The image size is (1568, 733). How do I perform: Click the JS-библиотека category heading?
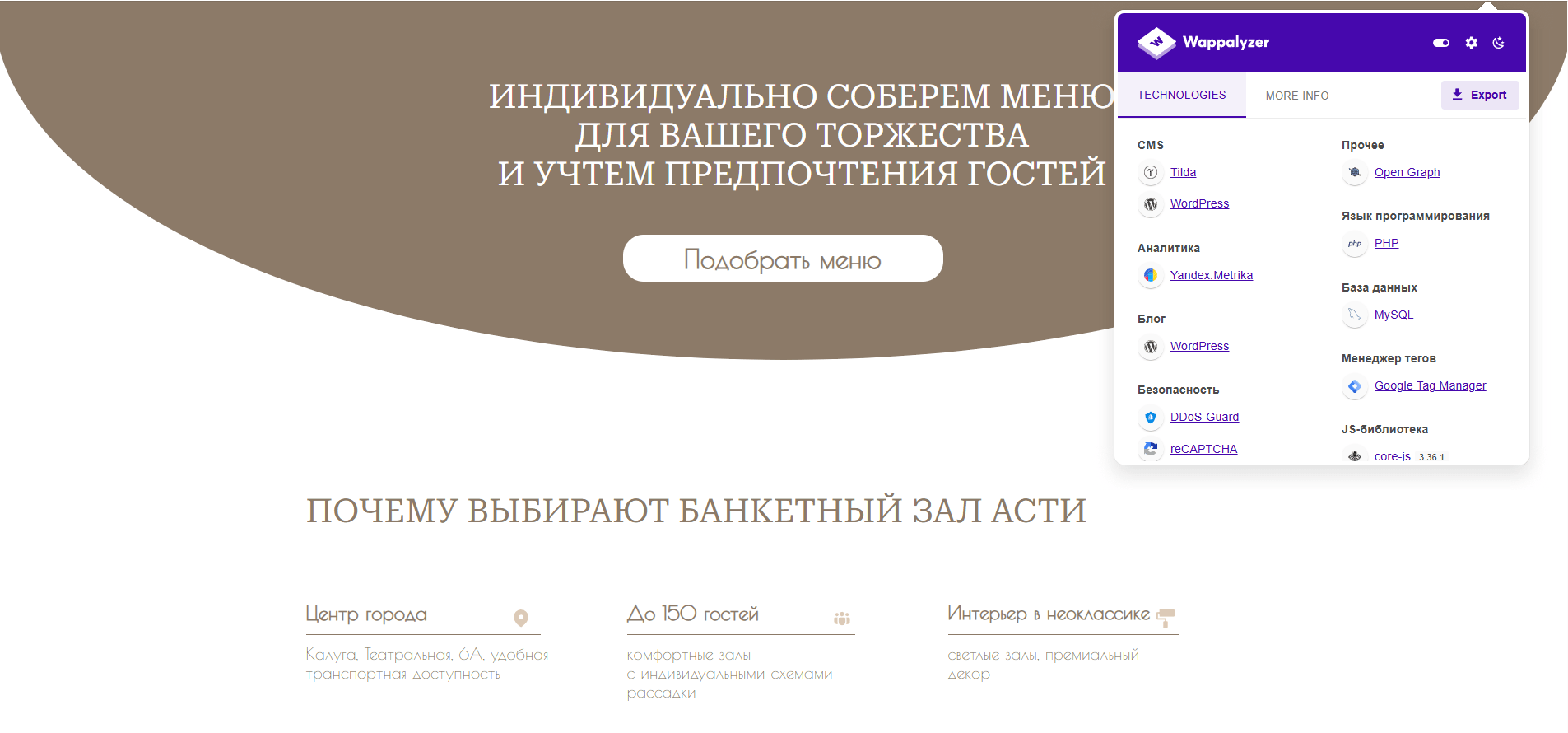[x=1385, y=429]
